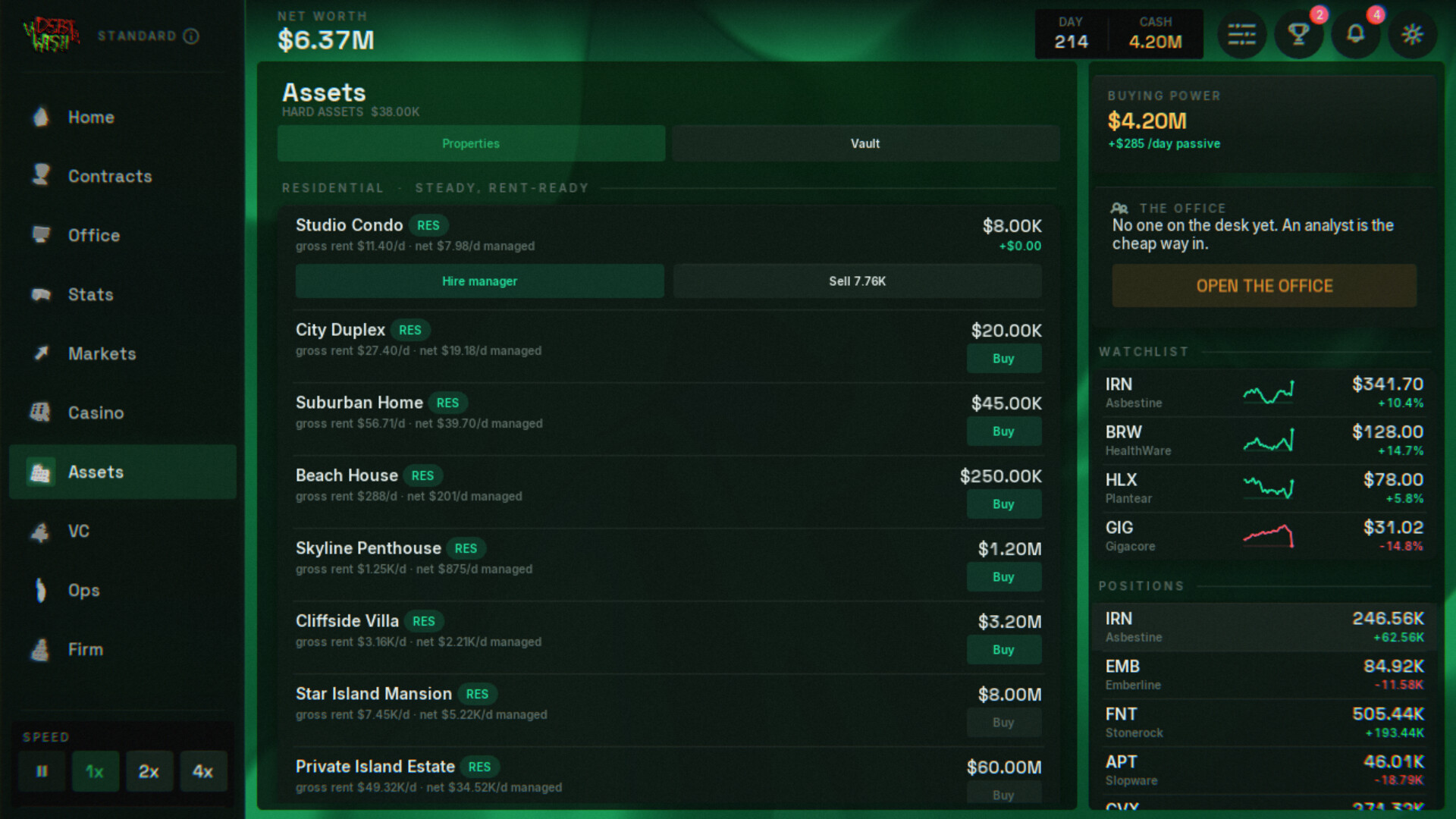Pause the game speed
The image size is (1456, 819).
click(42, 771)
